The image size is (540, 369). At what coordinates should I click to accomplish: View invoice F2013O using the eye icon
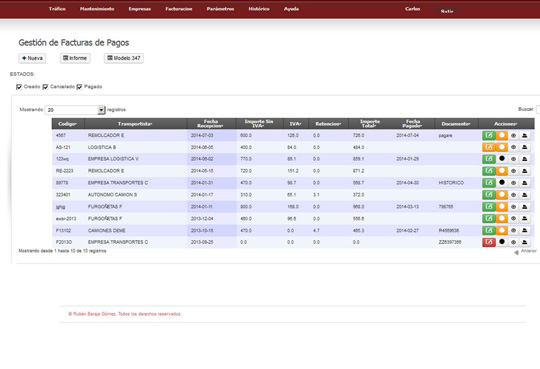coord(513,242)
